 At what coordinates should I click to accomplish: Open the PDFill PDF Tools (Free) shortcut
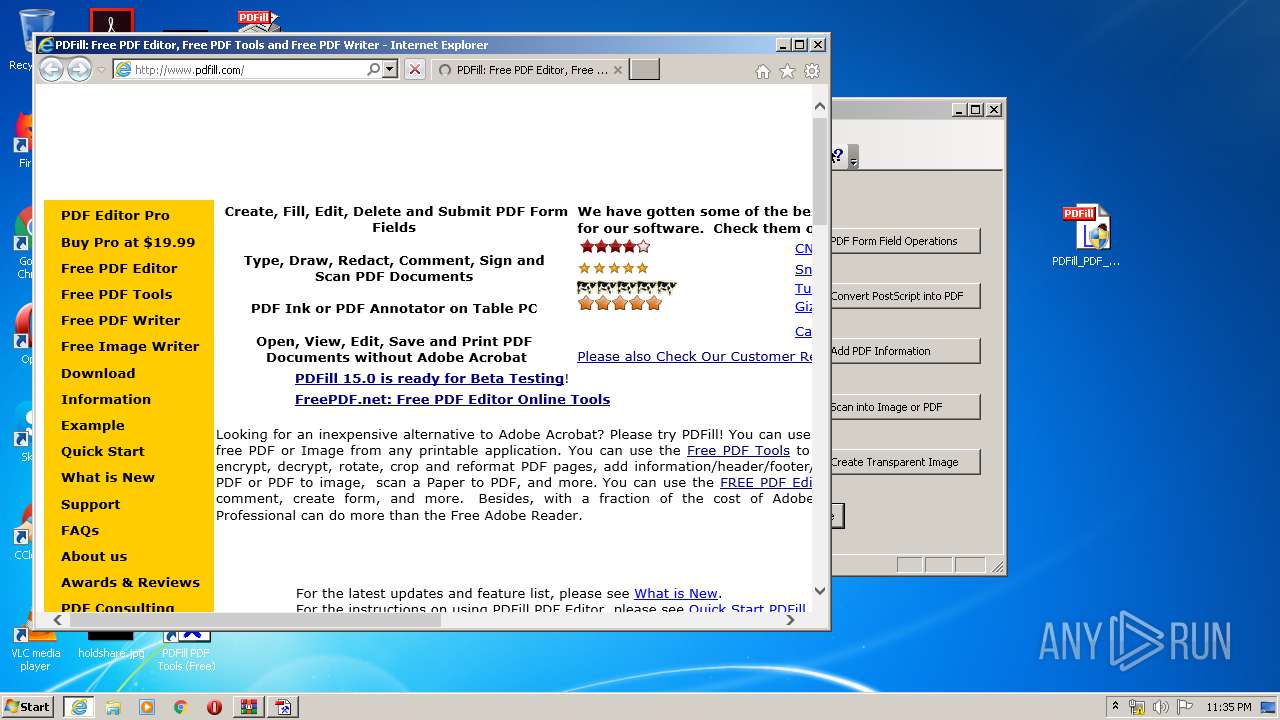tap(186, 648)
